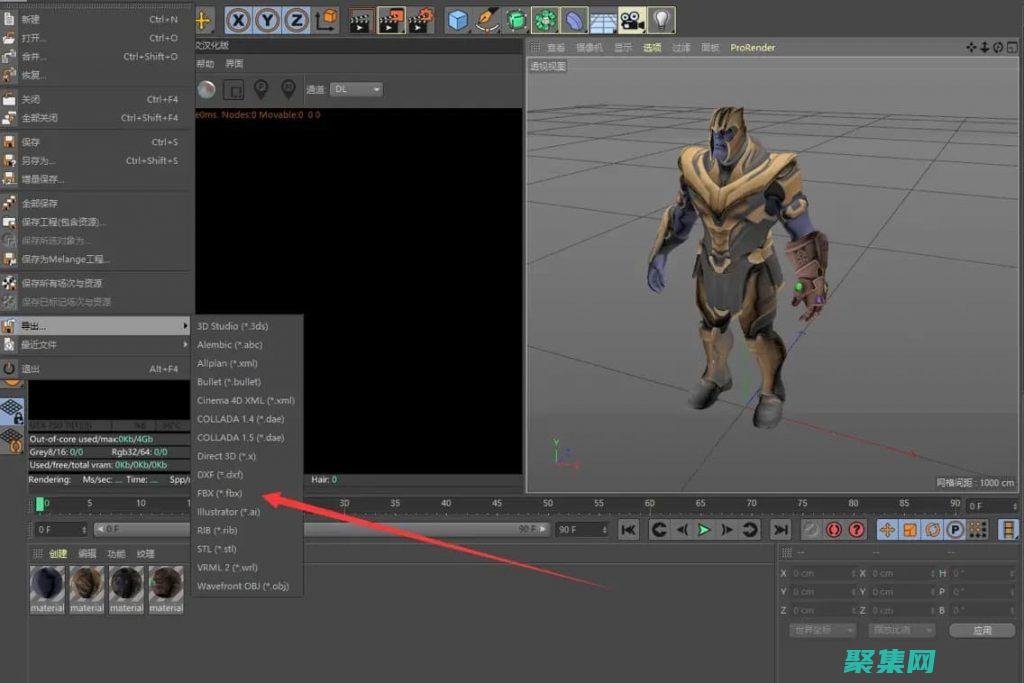Click the floor grid icon
1024x683 pixels.
coord(602,20)
